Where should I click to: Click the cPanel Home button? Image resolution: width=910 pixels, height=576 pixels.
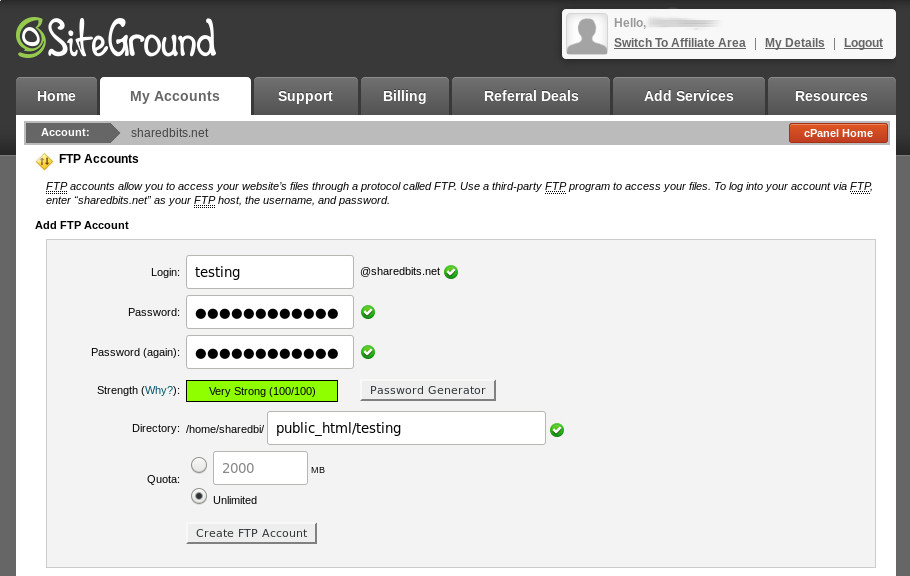[x=838, y=133]
